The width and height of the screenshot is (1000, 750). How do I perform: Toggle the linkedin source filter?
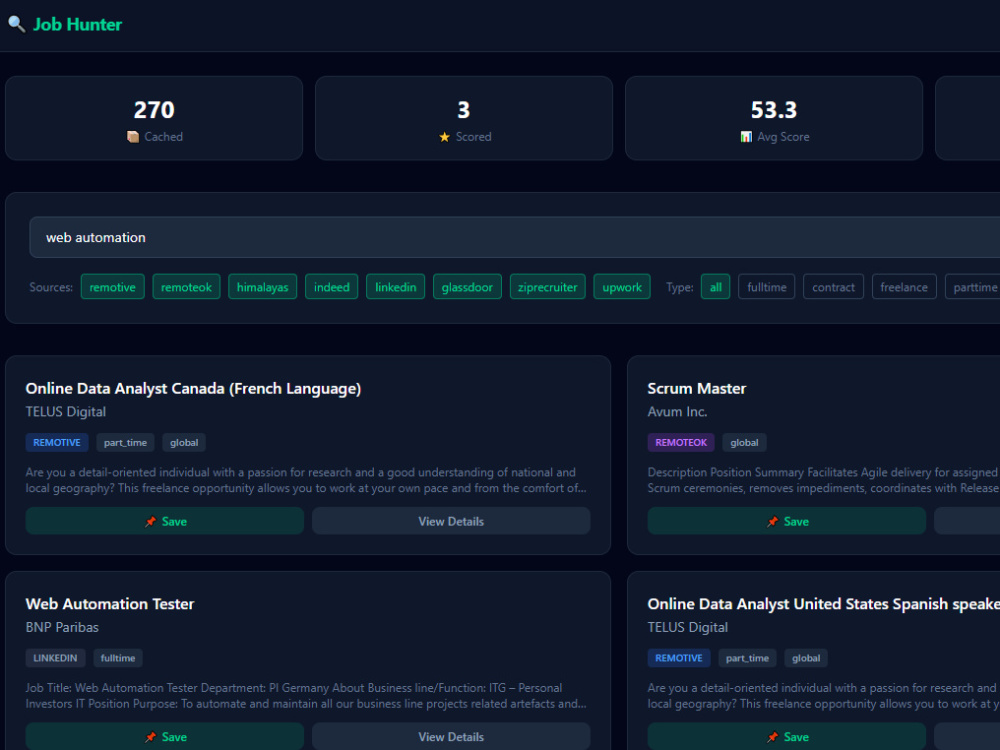(395, 287)
